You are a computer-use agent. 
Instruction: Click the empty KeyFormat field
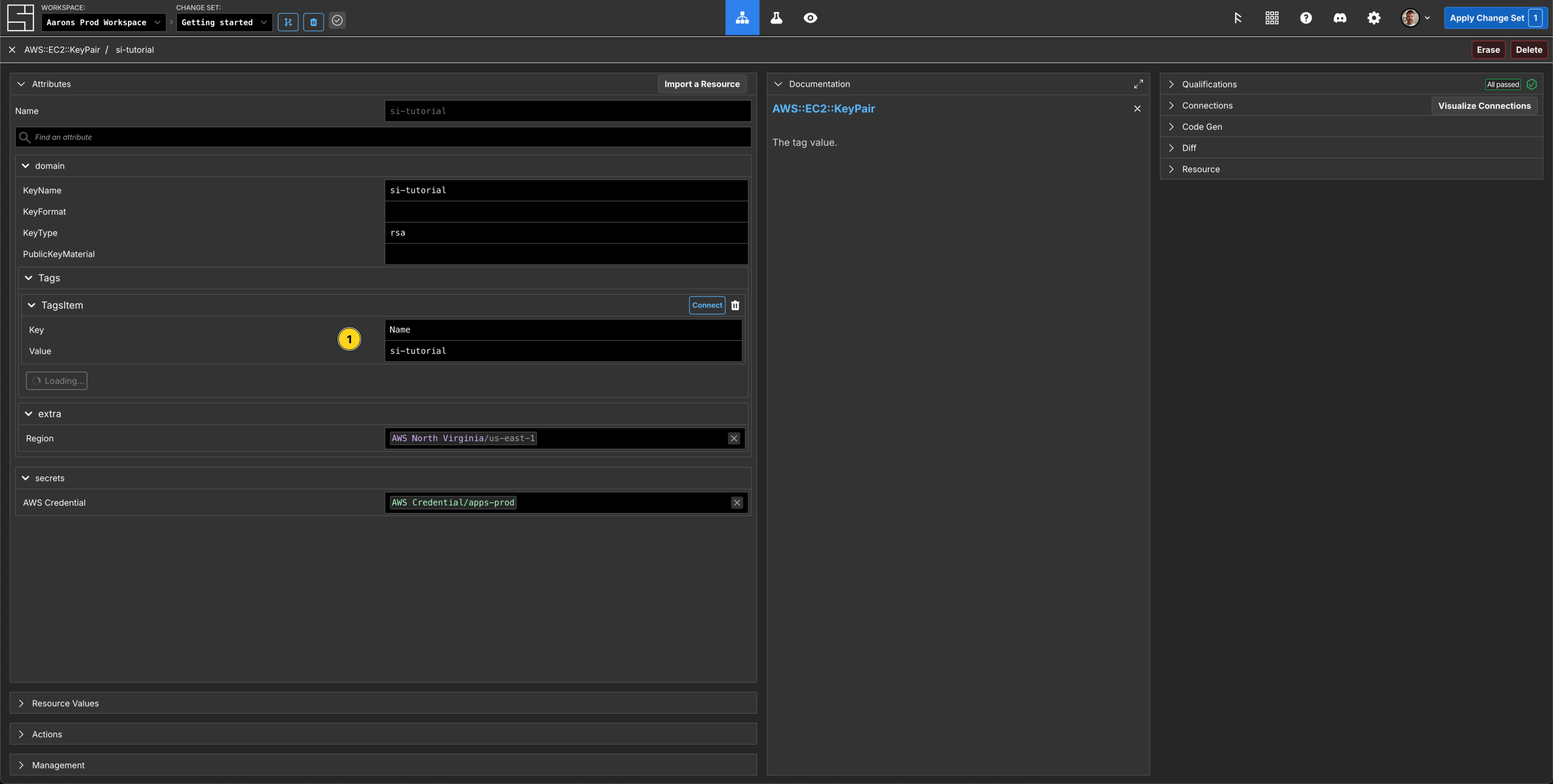[566, 211]
